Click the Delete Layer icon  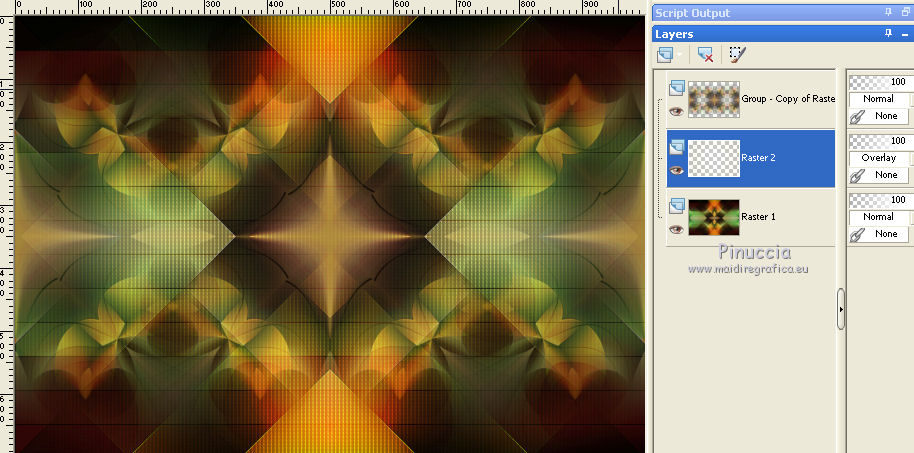pos(705,55)
